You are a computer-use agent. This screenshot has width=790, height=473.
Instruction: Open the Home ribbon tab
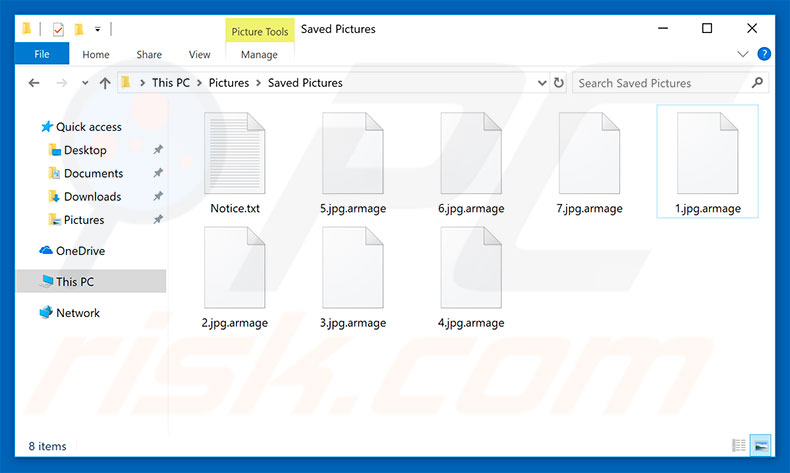pos(96,54)
